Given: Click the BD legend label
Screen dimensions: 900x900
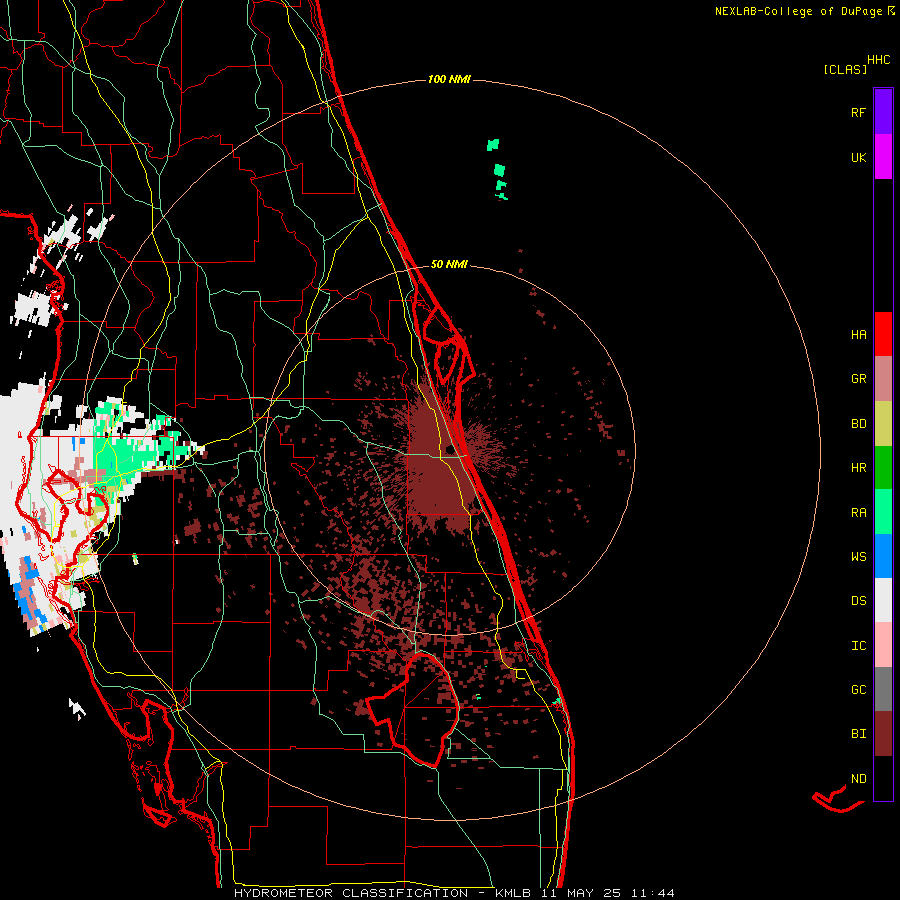Looking at the screenshot, I should pos(858,424).
